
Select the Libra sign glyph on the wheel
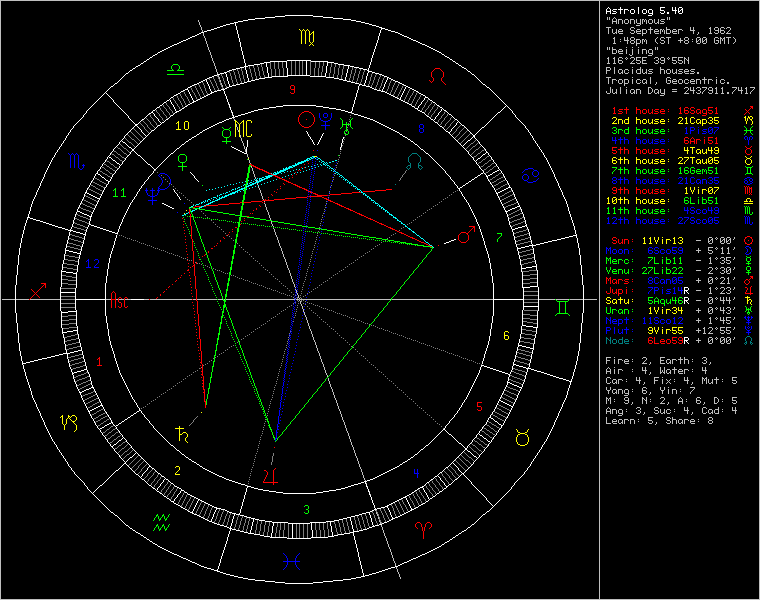point(175,70)
